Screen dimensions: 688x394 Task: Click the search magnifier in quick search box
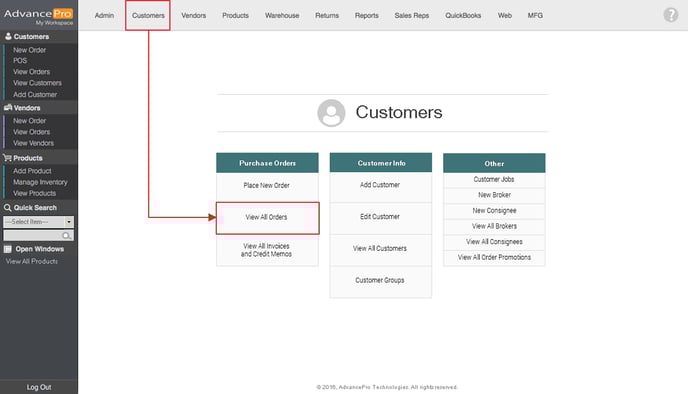(x=66, y=236)
